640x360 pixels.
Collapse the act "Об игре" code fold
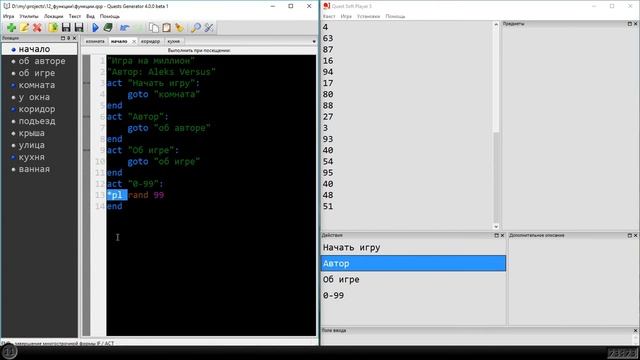[x=86, y=151]
